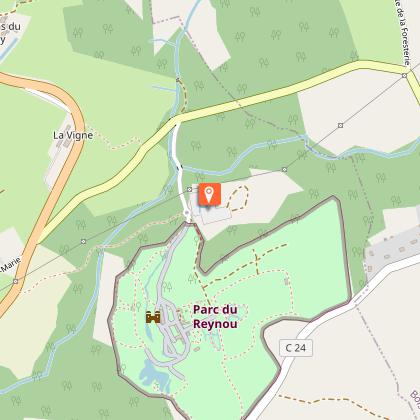Click the power line tower at the top right

404,76
